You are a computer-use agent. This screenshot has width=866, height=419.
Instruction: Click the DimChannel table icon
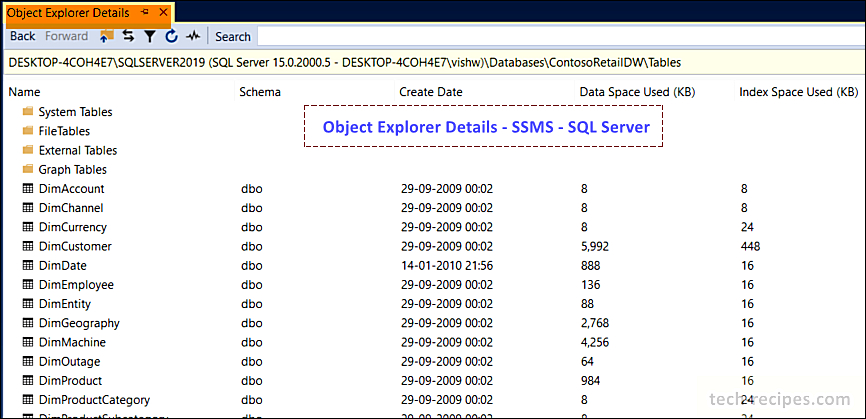click(28, 208)
